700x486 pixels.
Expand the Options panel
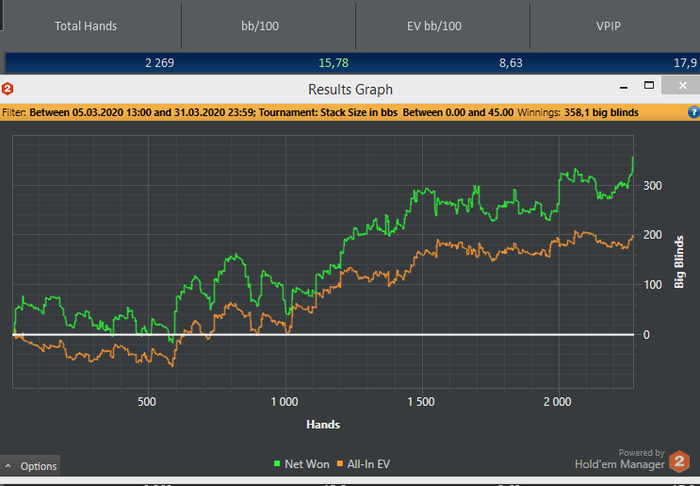(x=30, y=466)
